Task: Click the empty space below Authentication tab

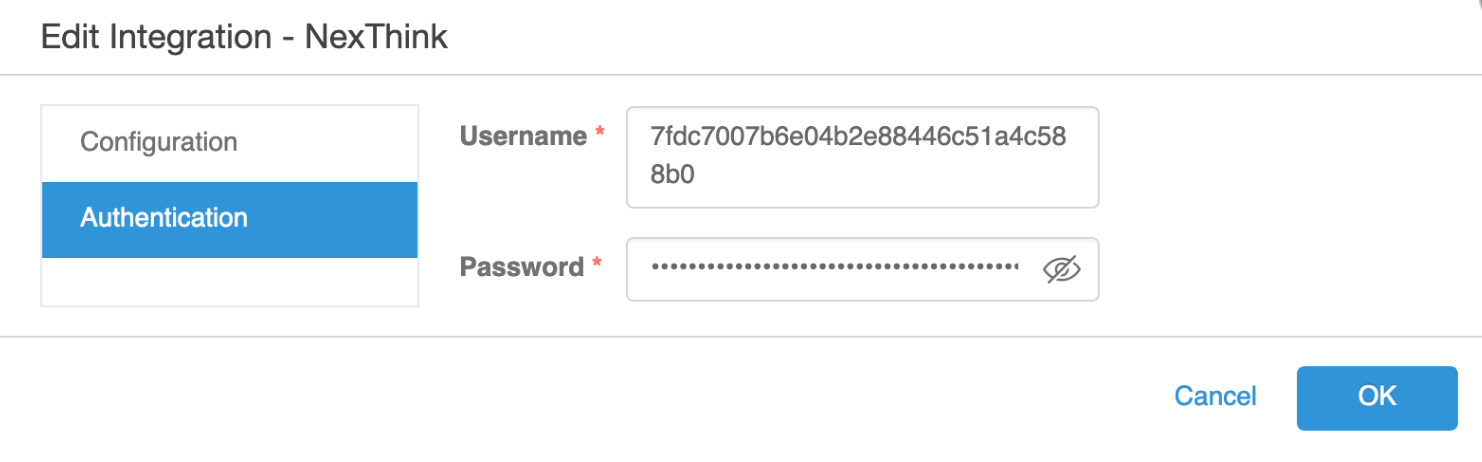Action: pyautogui.click(x=229, y=281)
